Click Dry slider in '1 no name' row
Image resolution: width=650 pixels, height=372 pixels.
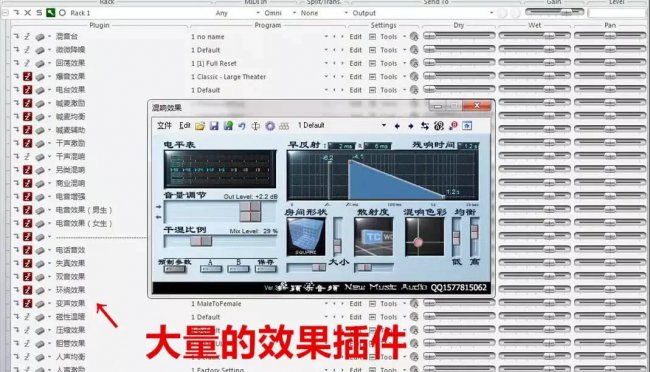(458, 36)
